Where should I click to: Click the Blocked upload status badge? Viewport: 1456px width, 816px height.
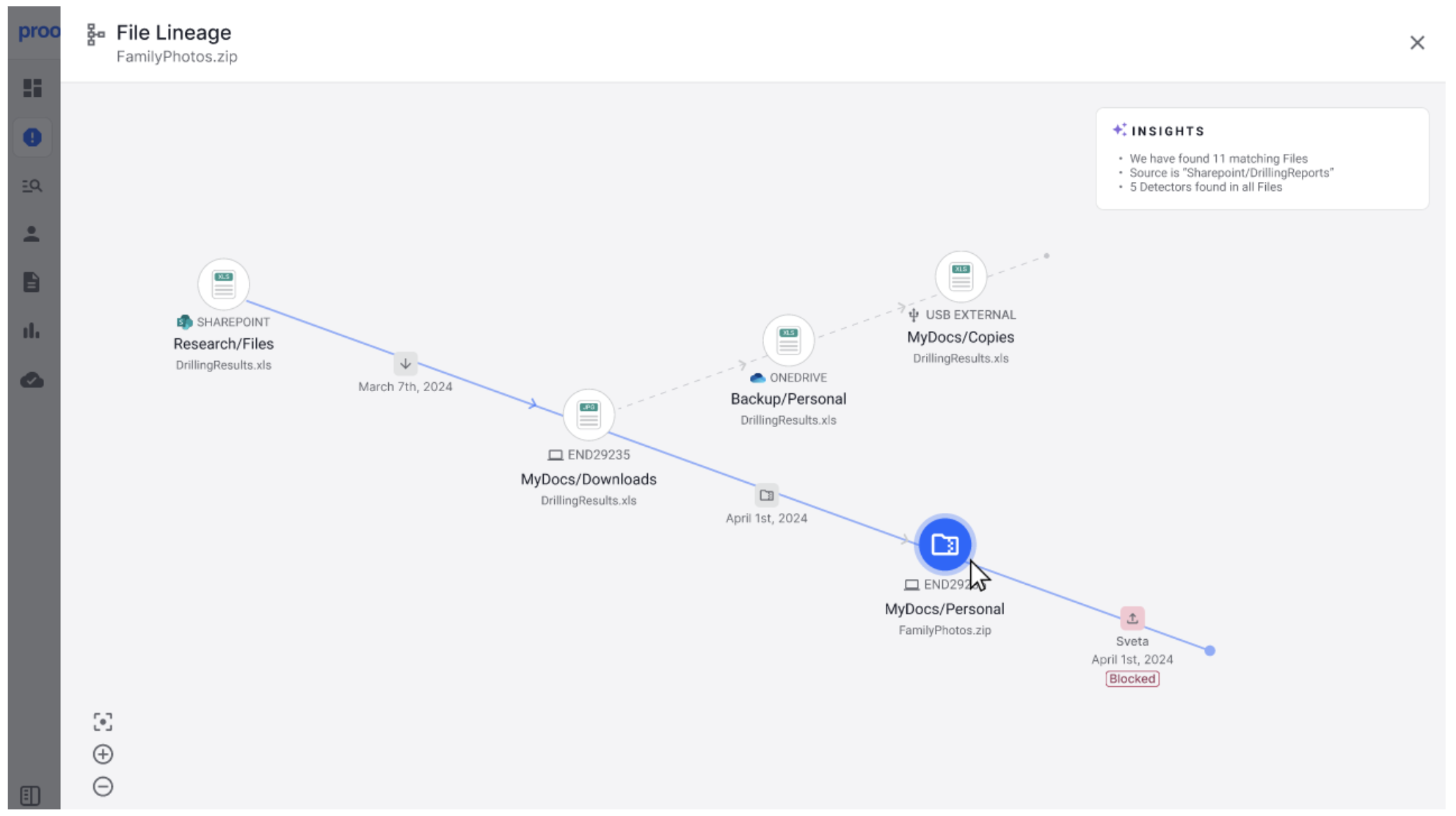[1132, 679]
